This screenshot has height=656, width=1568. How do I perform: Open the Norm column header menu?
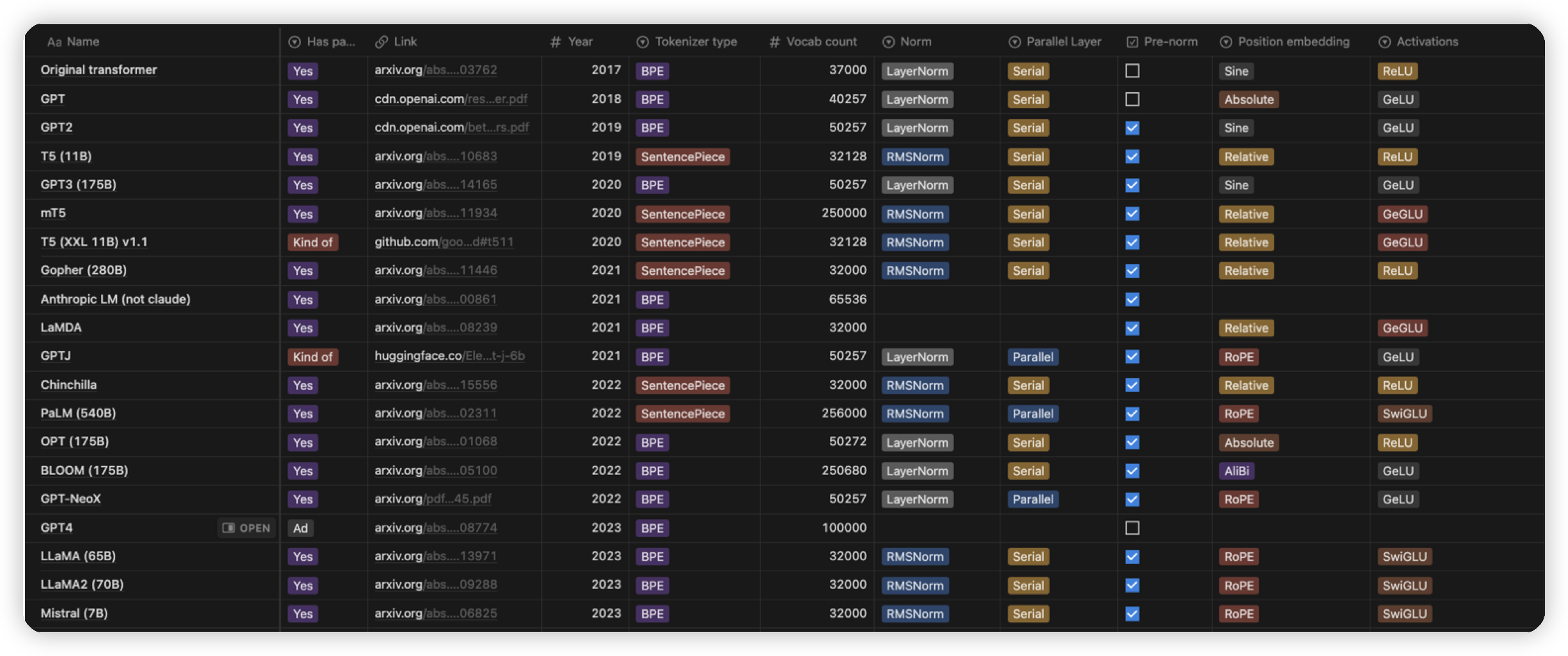click(x=915, y=42)
